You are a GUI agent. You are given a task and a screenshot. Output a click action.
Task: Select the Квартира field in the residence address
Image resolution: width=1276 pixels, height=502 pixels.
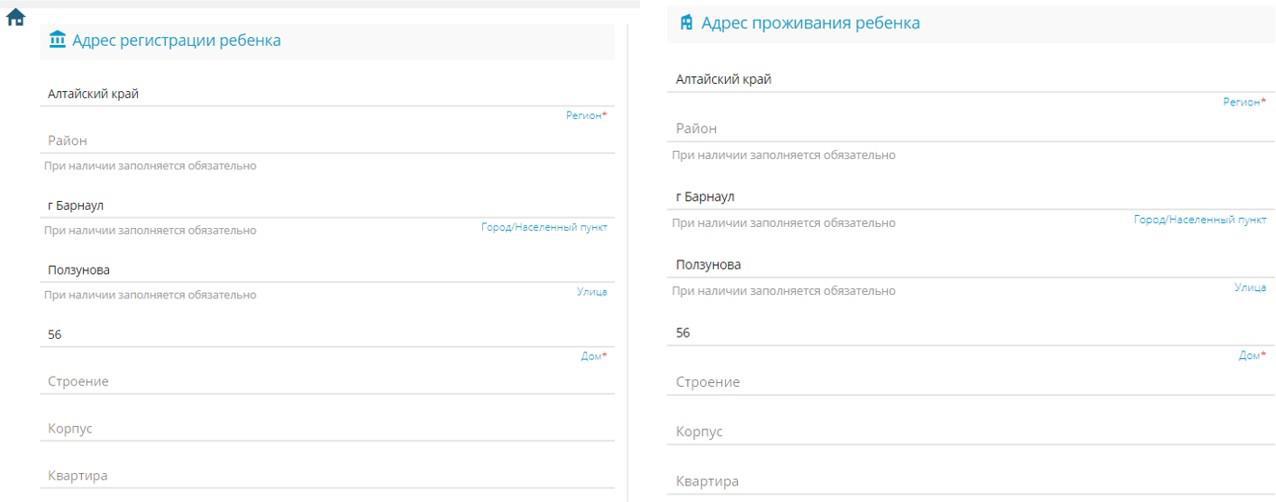tap(971, 482)
